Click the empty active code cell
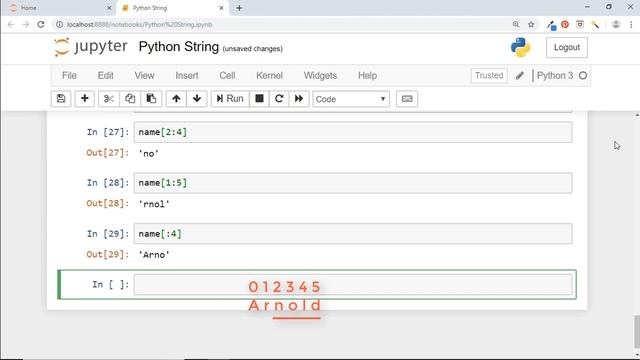Screen dimensions: 640x360 [353, 284]
